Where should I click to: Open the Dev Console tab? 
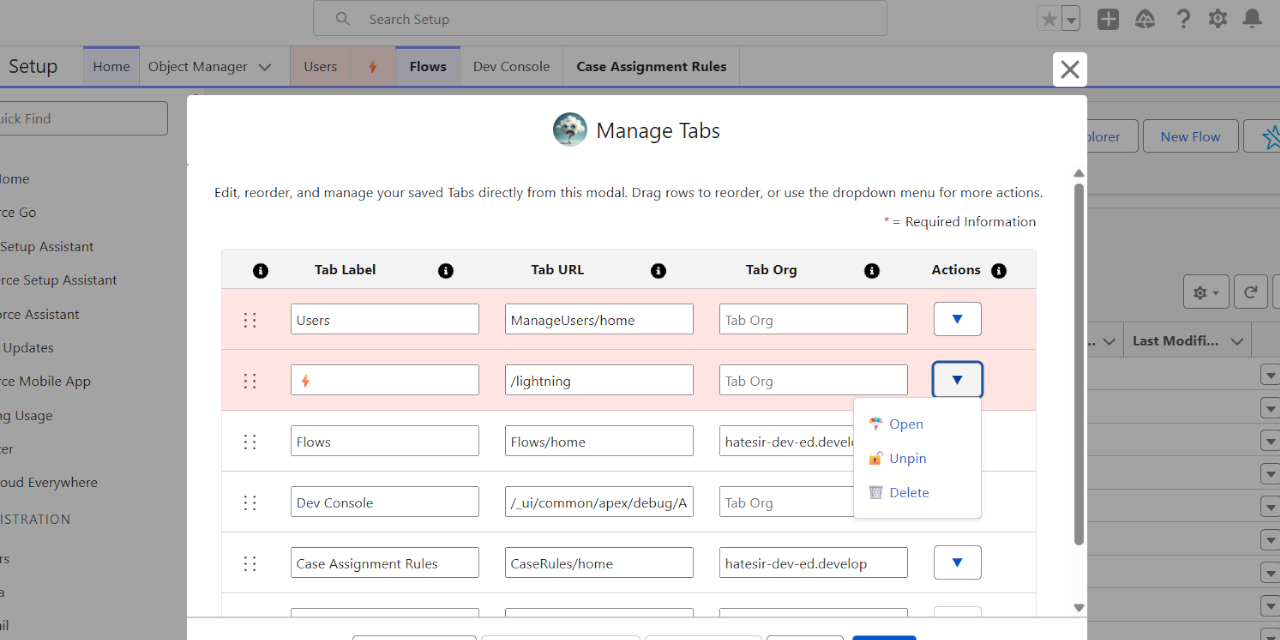511,67
